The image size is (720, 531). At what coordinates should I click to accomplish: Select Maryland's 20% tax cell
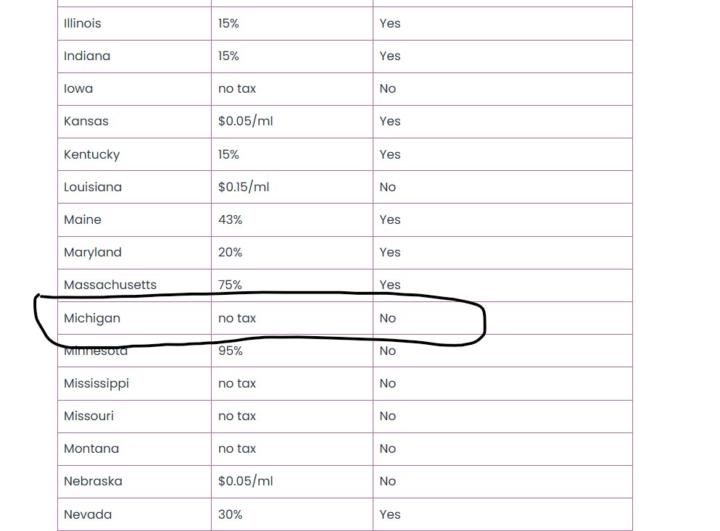[230, 253]
